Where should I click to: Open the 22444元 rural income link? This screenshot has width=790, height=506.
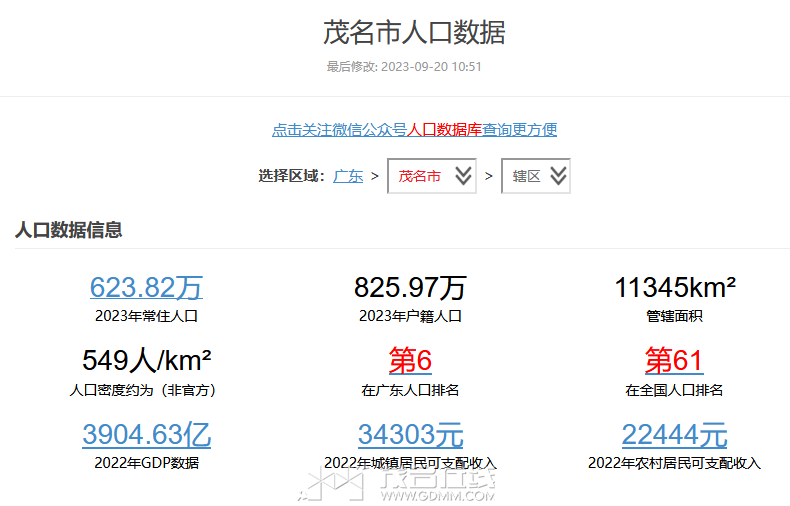pyautogui.click(x=674, y=434)
